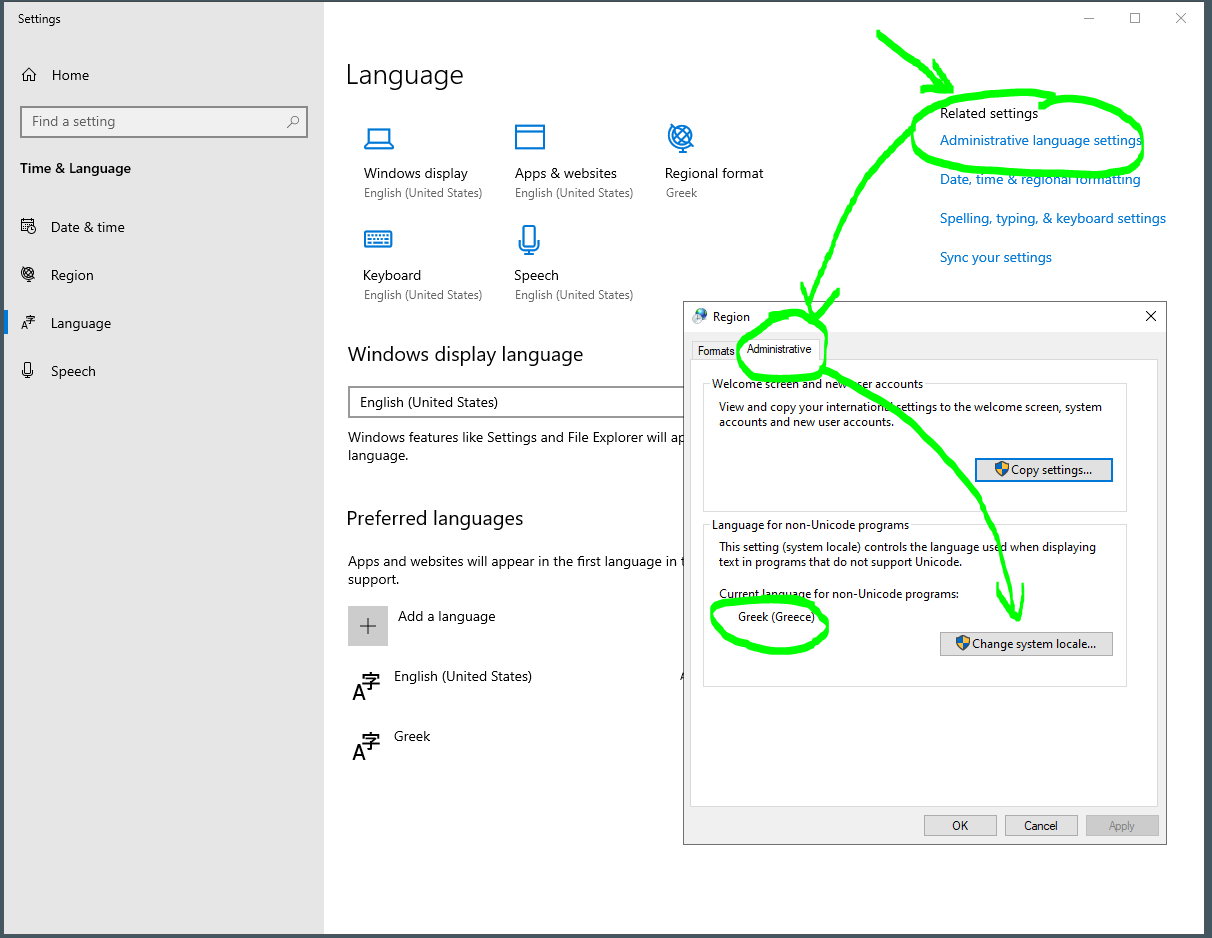Click the plus icon to add a language
Screen dimensions: 1212x938
(367, 625)
